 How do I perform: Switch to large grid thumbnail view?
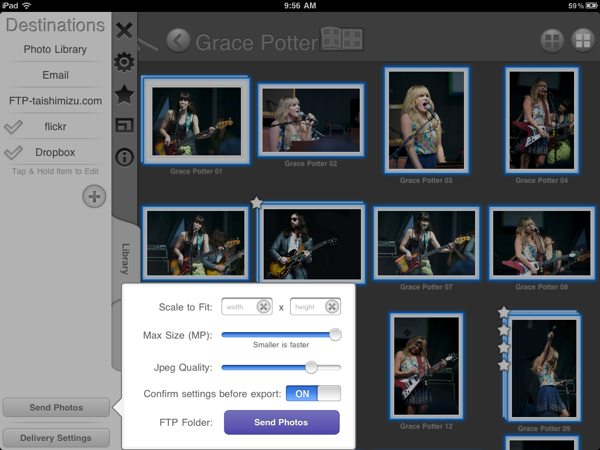pyautogui.click(x=581, y=41)
